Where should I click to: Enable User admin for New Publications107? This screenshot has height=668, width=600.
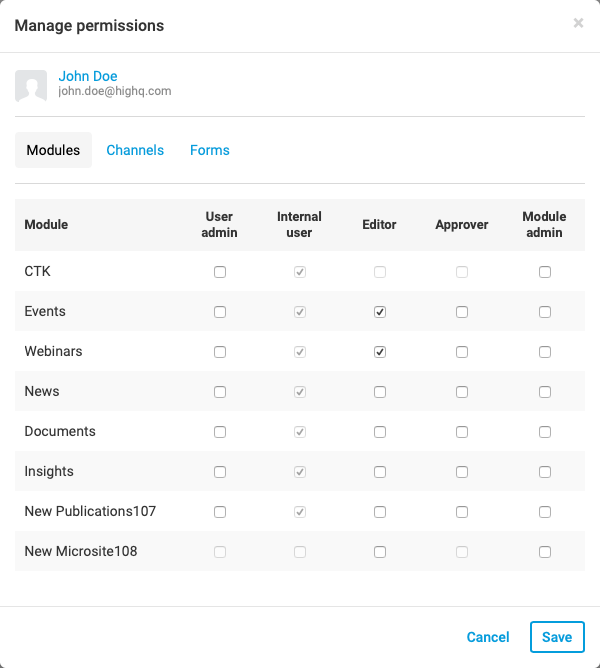220,512
